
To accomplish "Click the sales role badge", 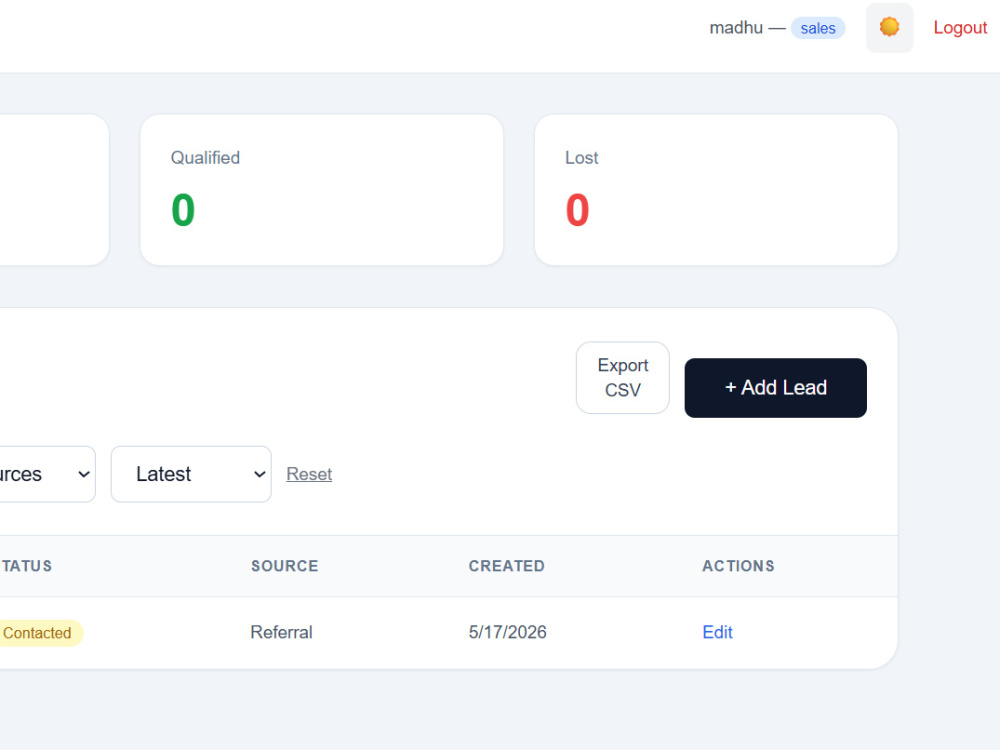I will pyautogui.click(x=818, y=28).
